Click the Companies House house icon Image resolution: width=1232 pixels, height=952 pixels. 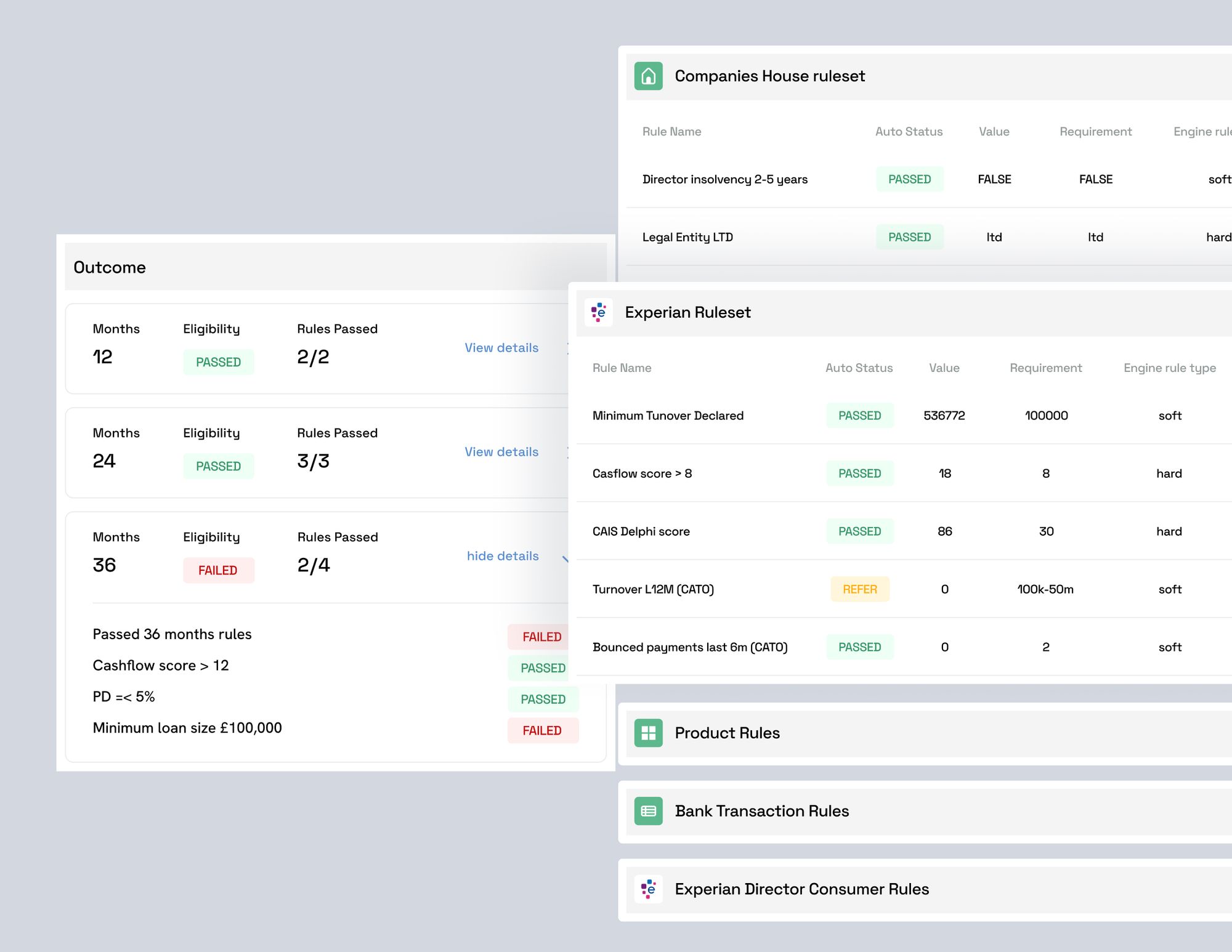coord(649,76)
